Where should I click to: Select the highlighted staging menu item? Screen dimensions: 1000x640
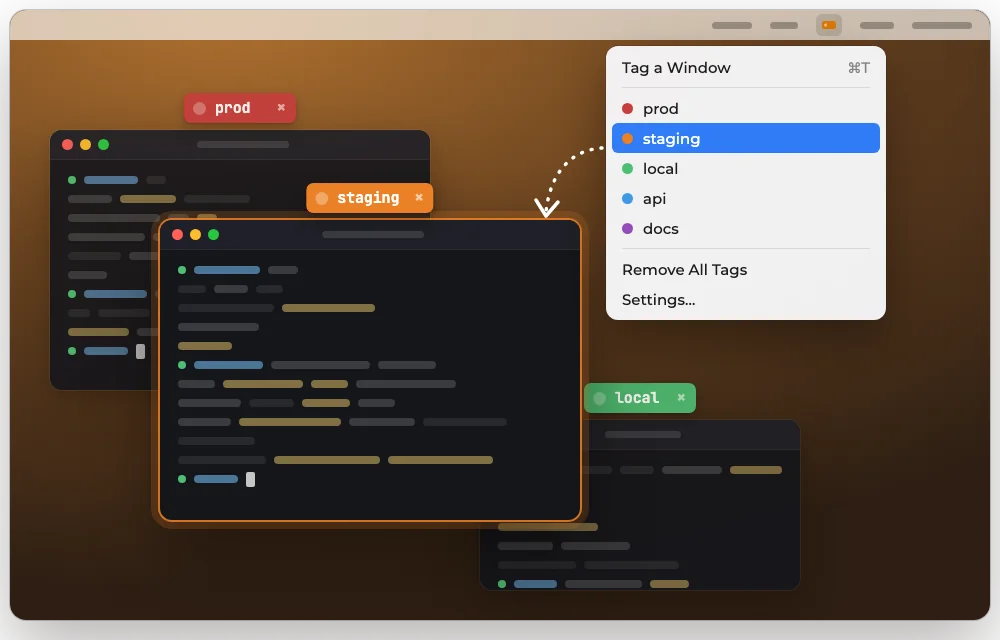746,138
